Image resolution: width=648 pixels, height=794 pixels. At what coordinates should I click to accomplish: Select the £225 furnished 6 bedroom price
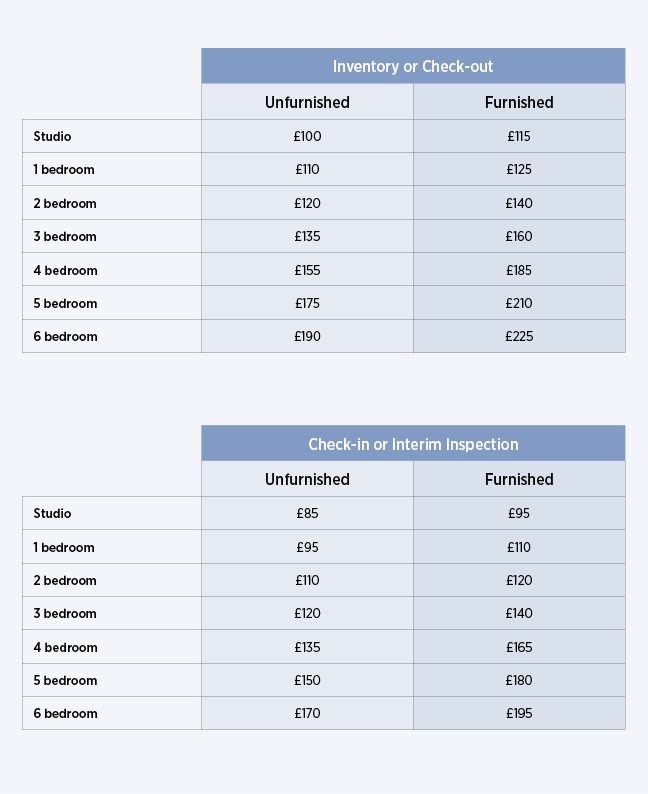(x=519, y=336)
